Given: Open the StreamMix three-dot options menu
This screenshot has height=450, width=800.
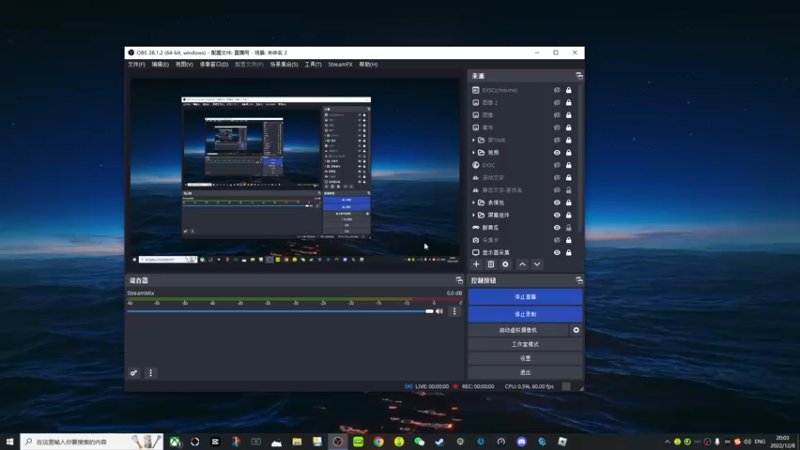Looking at the screenshot, I should coord(455,311).
